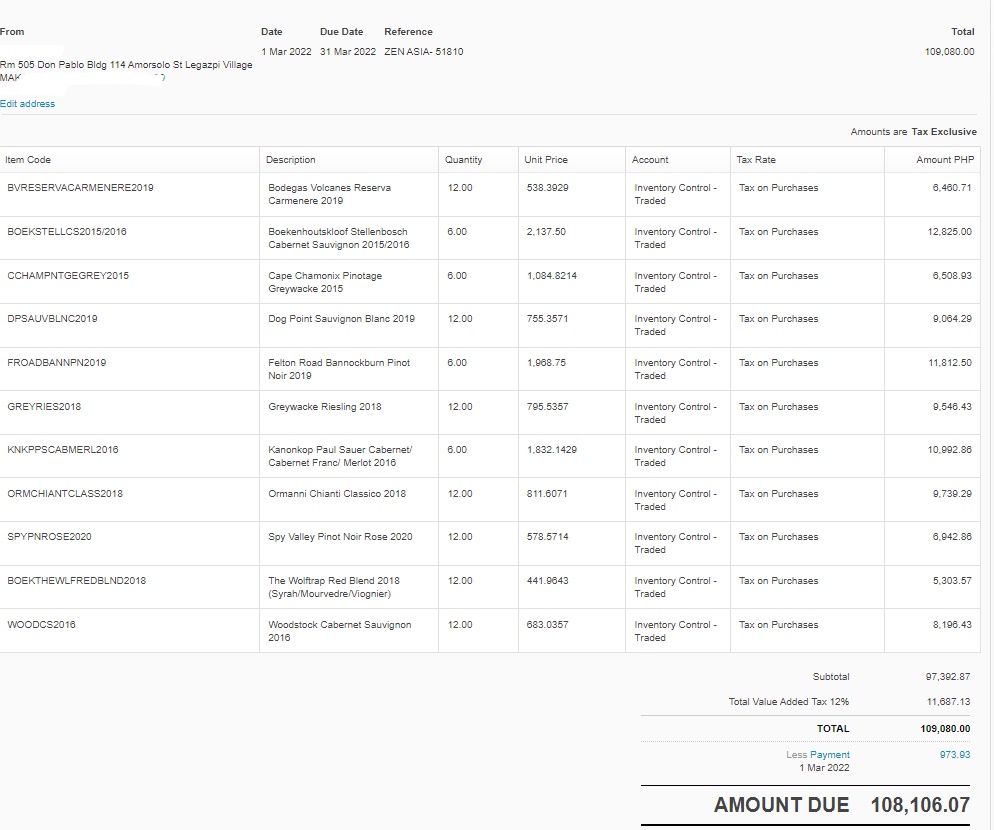Select item code FROADBANNPN2019
The image size is (994, 830).
(56, 363)
